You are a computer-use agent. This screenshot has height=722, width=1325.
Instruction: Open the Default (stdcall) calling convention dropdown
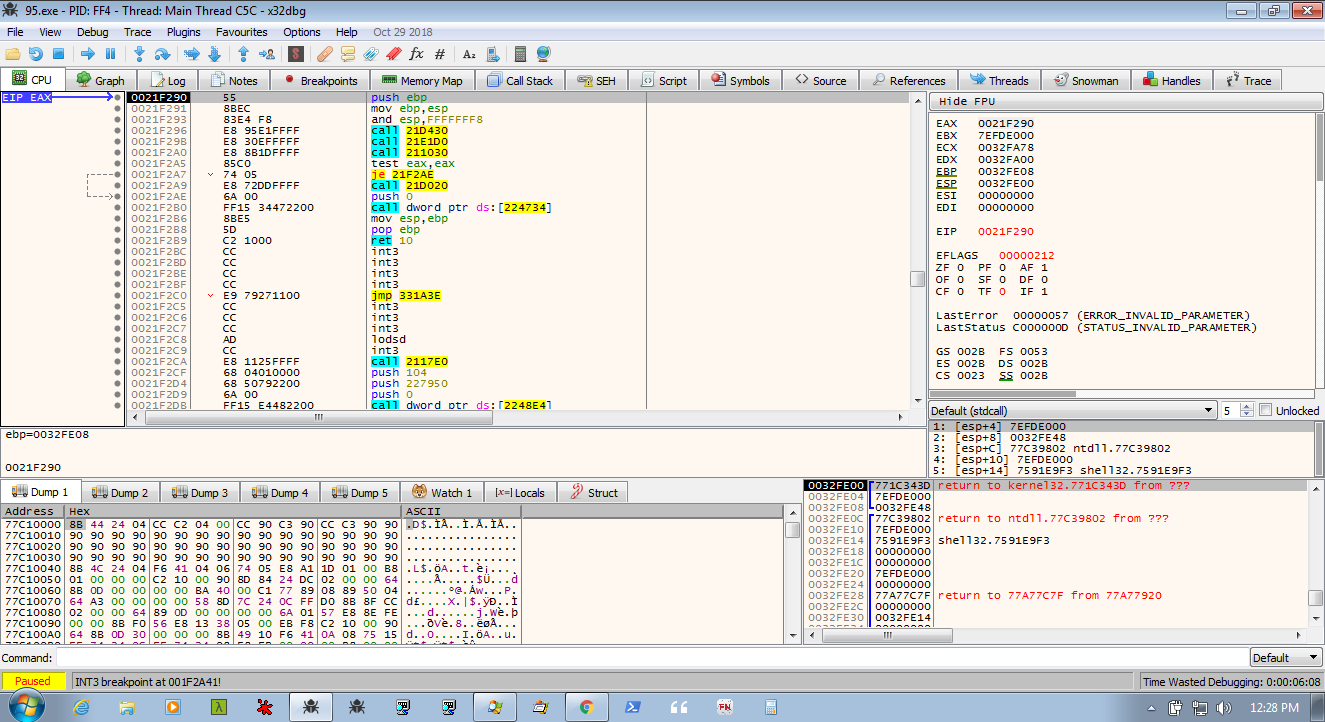point(1072,410)
